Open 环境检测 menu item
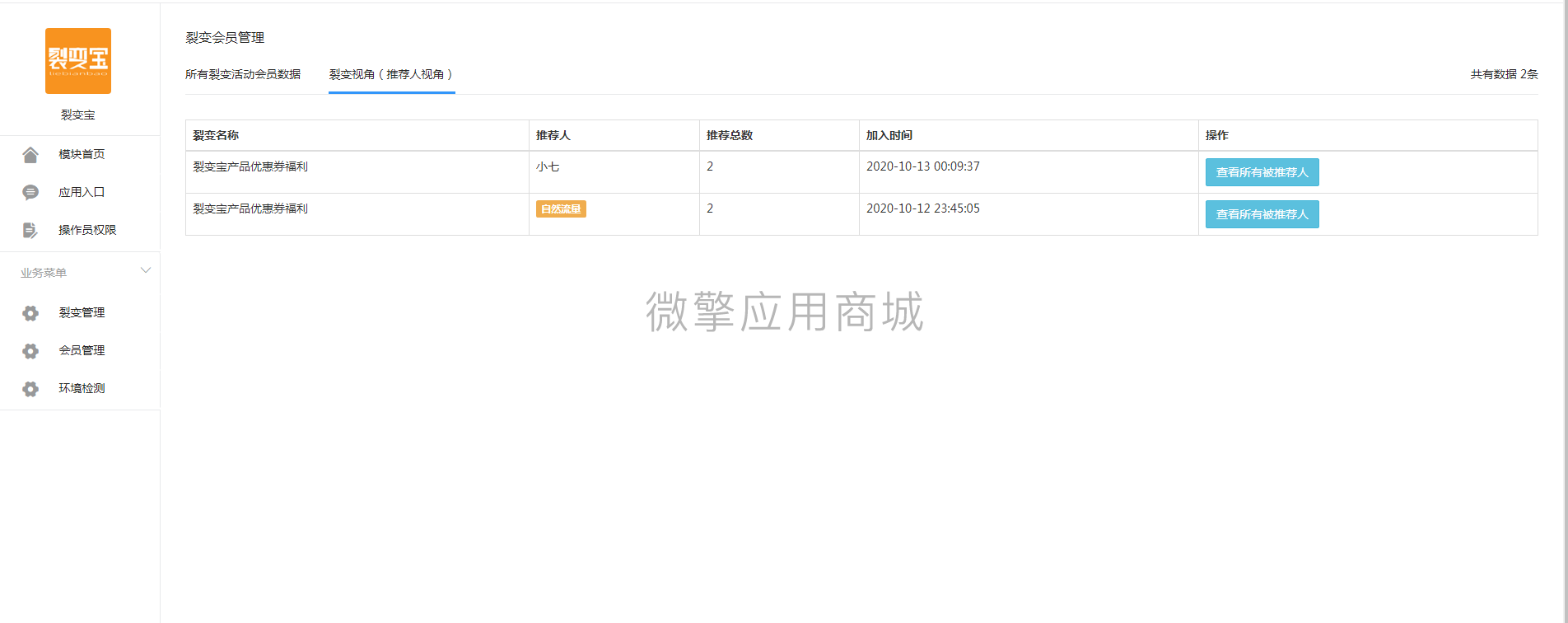Screen dimensions: 1568x623 [x=82, y=388]
